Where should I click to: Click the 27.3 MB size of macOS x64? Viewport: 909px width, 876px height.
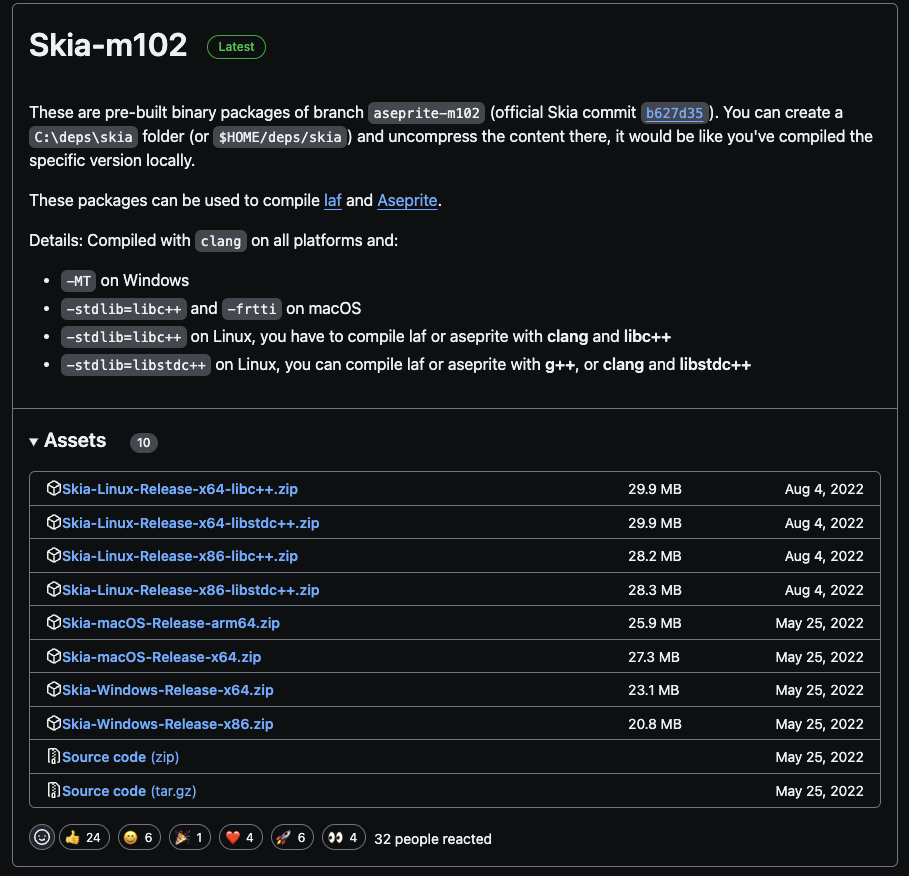(x=654, y=657)
